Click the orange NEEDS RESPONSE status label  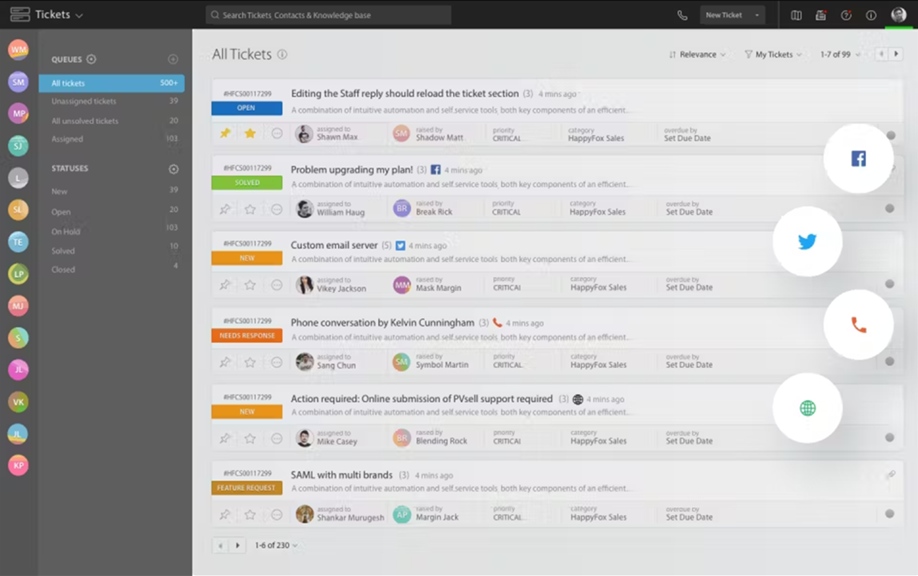tap(246, 336)
